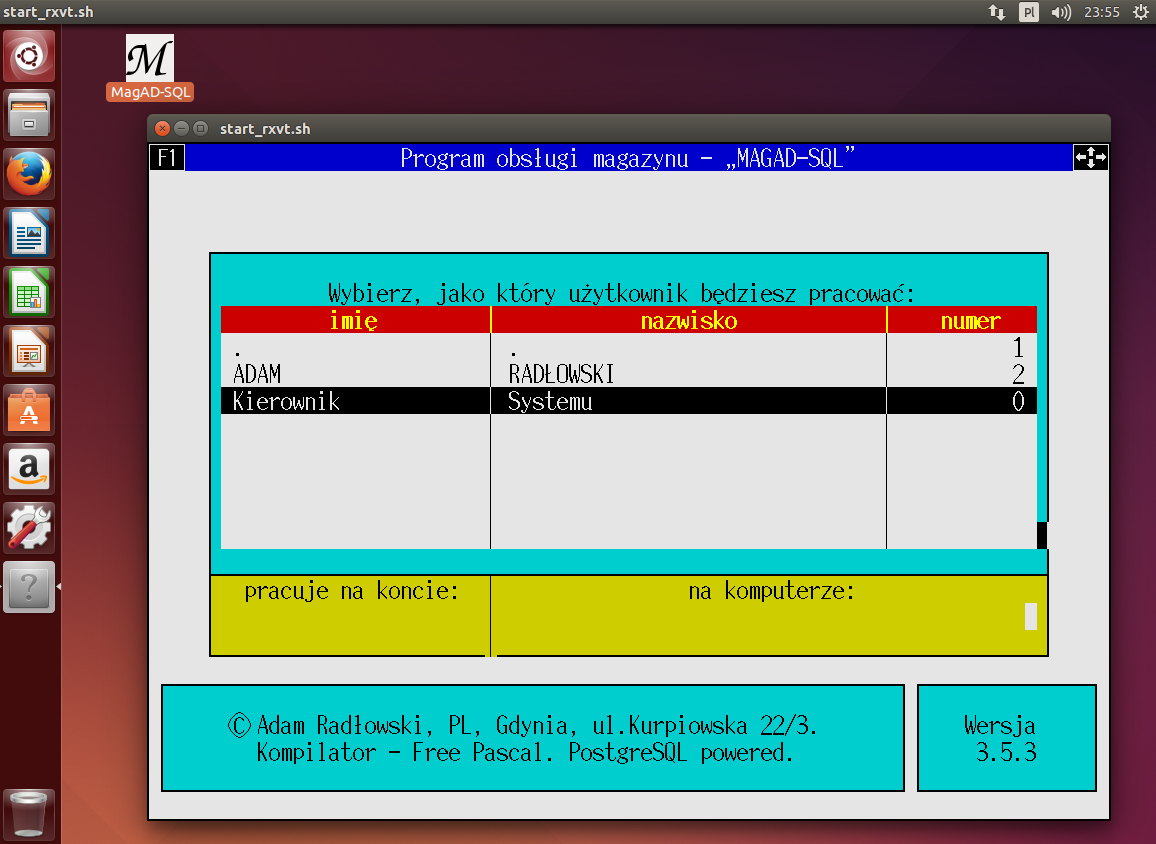Open LibreOffice Writer from the launcher

[29, 232]
